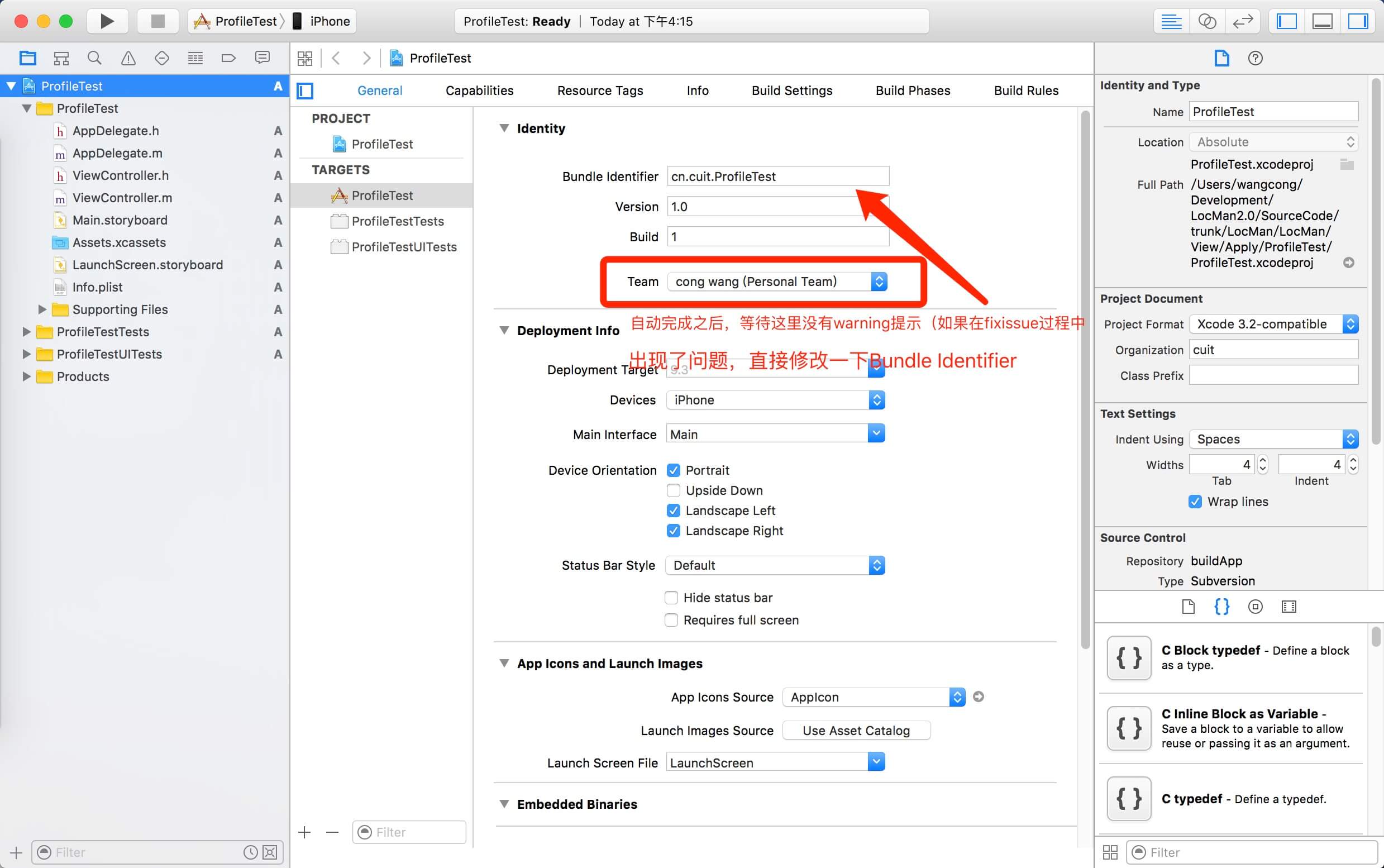Switch to the Info tab

pyautogui.click(x=698, y=90)
